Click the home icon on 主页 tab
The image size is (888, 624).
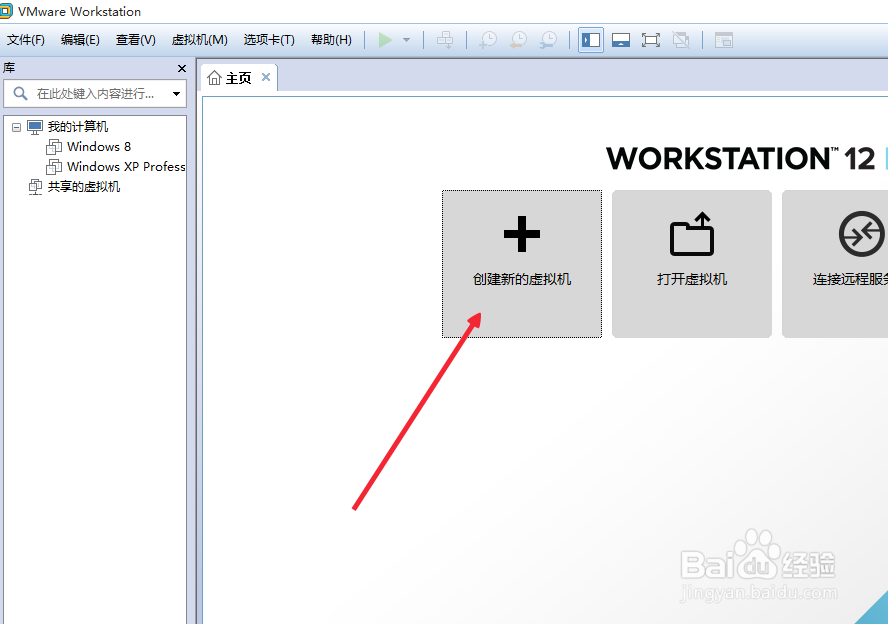pos(214,78)
